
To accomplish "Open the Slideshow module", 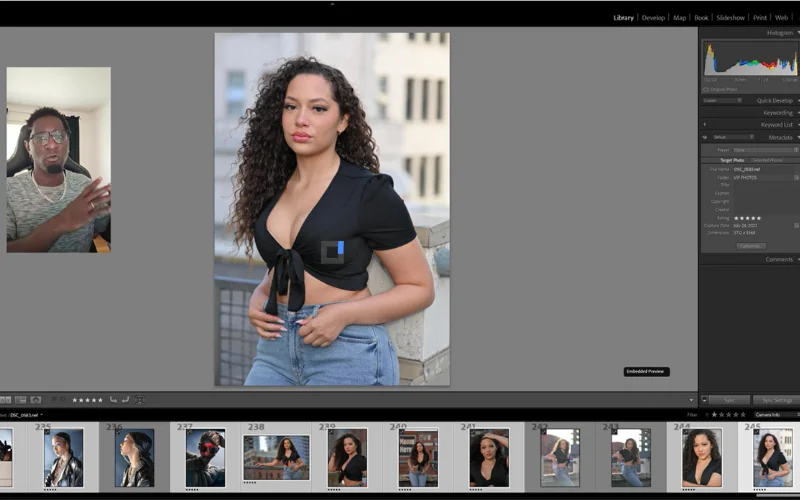I will click(x=731, y=17).
